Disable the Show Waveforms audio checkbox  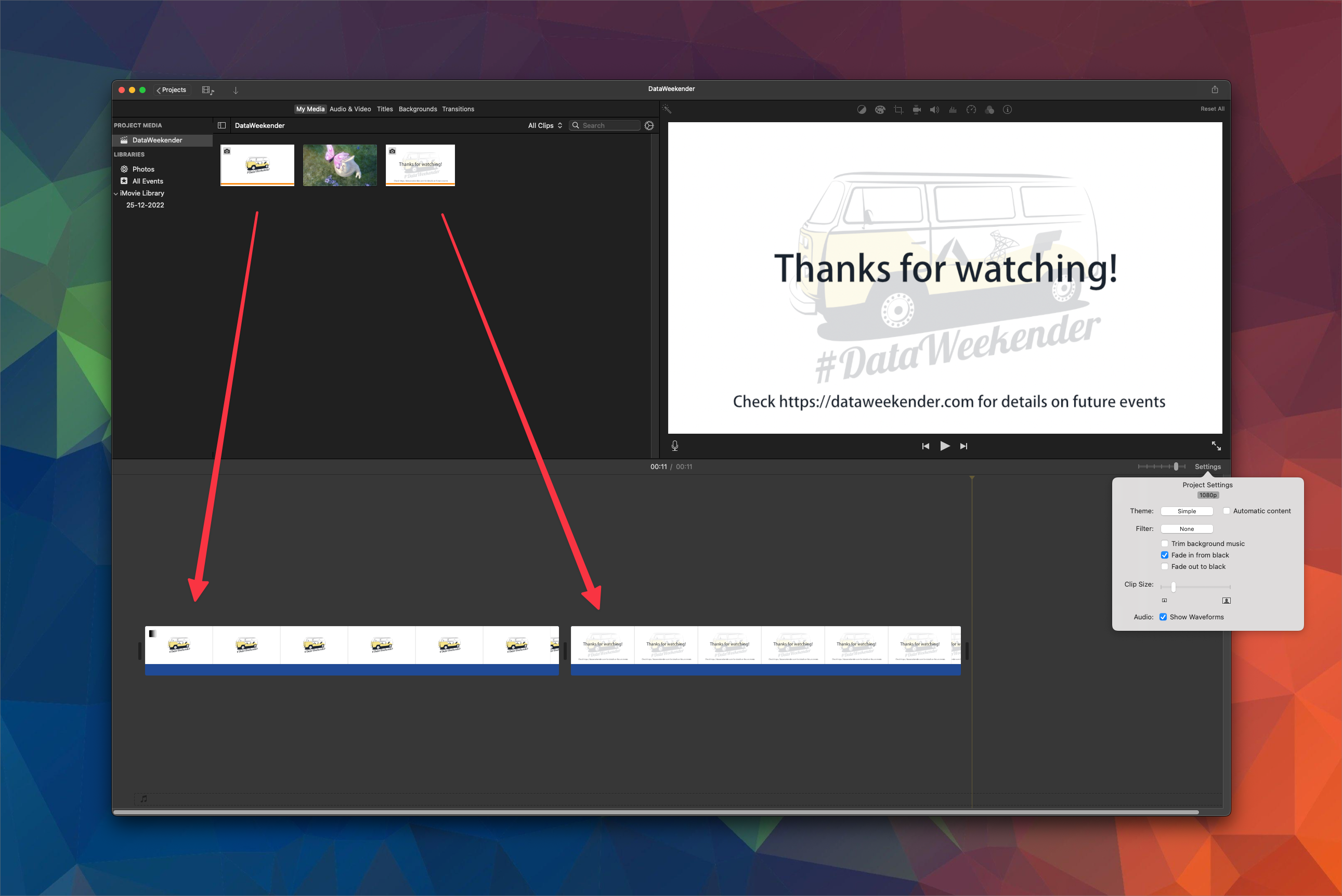(x=1163, y=617)
